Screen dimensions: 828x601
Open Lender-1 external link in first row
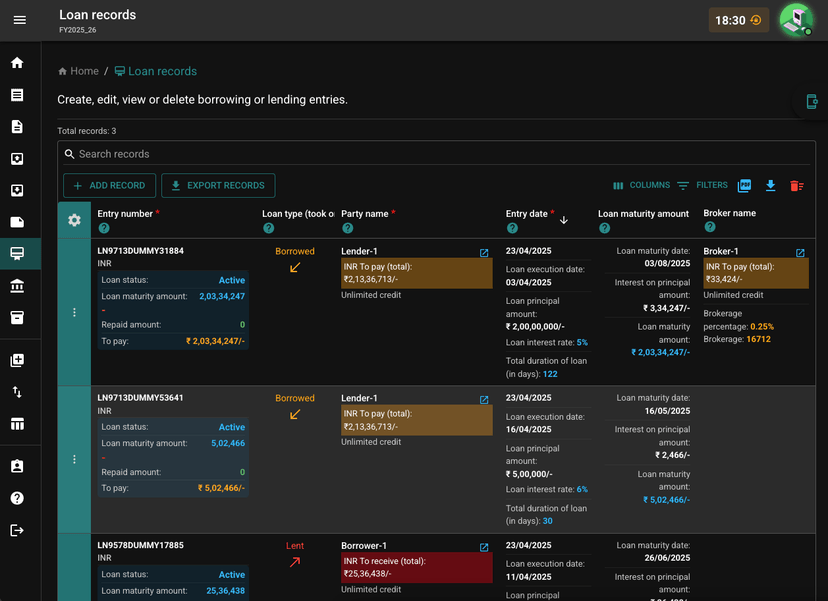tap(484, 253)
